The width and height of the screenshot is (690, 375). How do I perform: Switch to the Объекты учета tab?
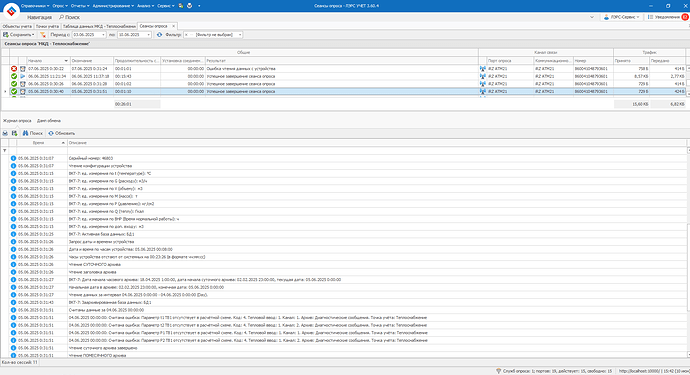(17, 26)
